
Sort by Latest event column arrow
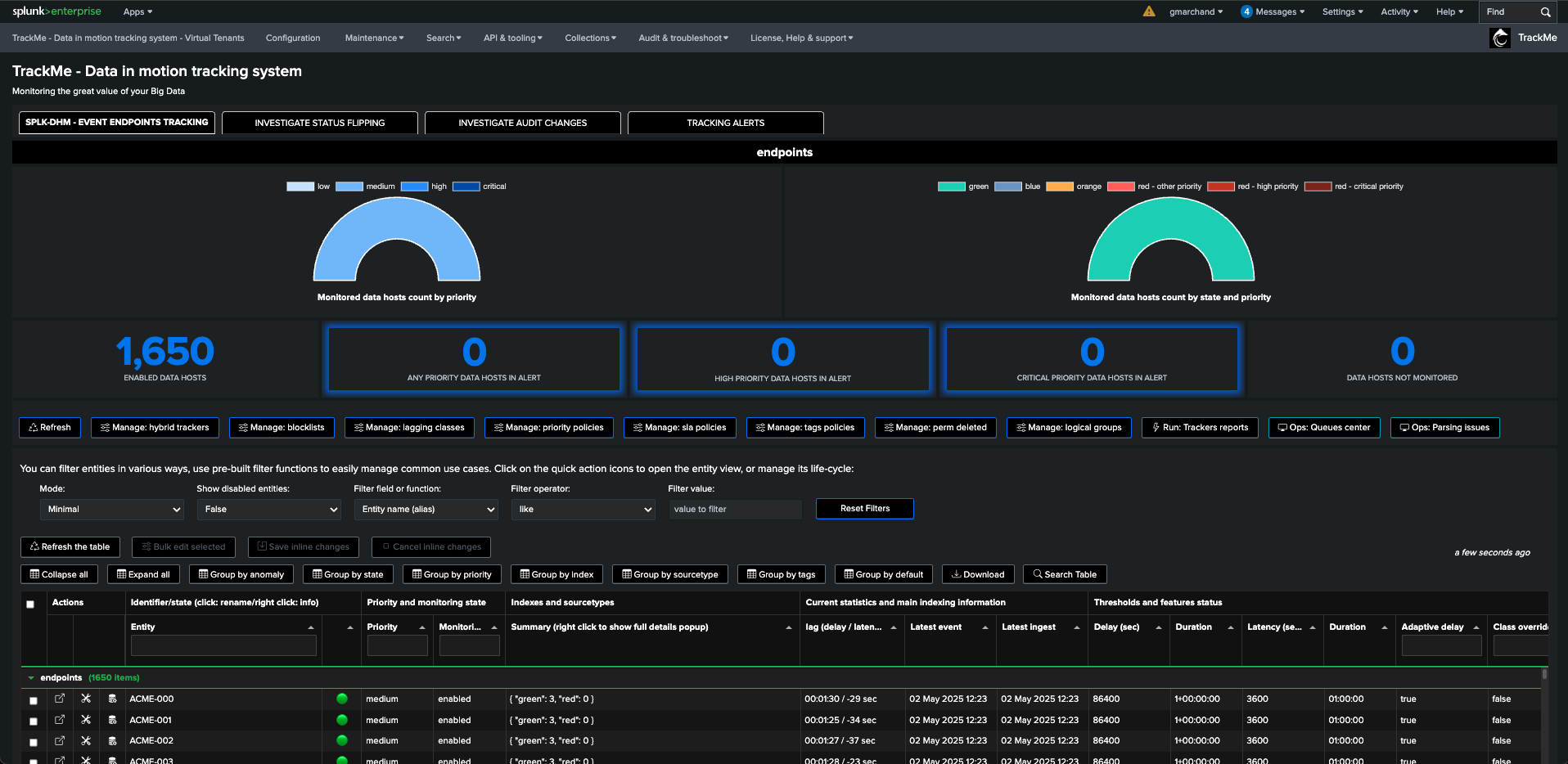[985, 627]
